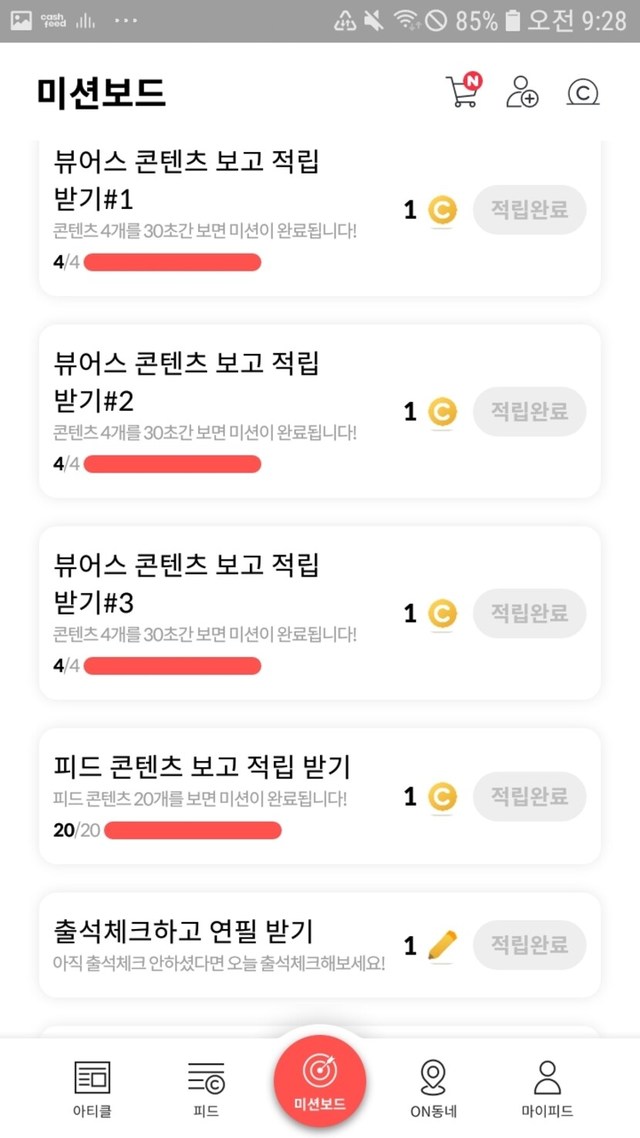The height and width of the screenshot is (1138, 640).
Task: Open the 출석체크하고 연필 받기 mission card
Action: (x=220, y=945)
